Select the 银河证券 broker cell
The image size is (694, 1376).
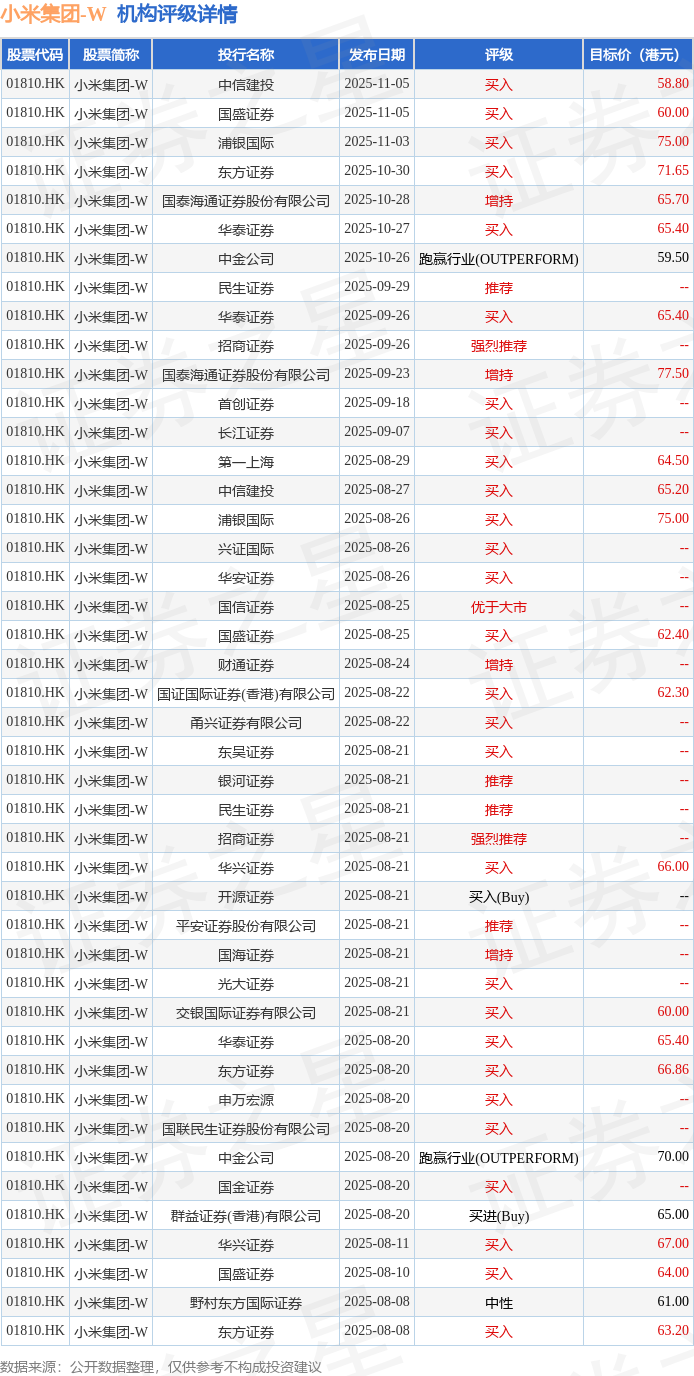coord(246,780)
